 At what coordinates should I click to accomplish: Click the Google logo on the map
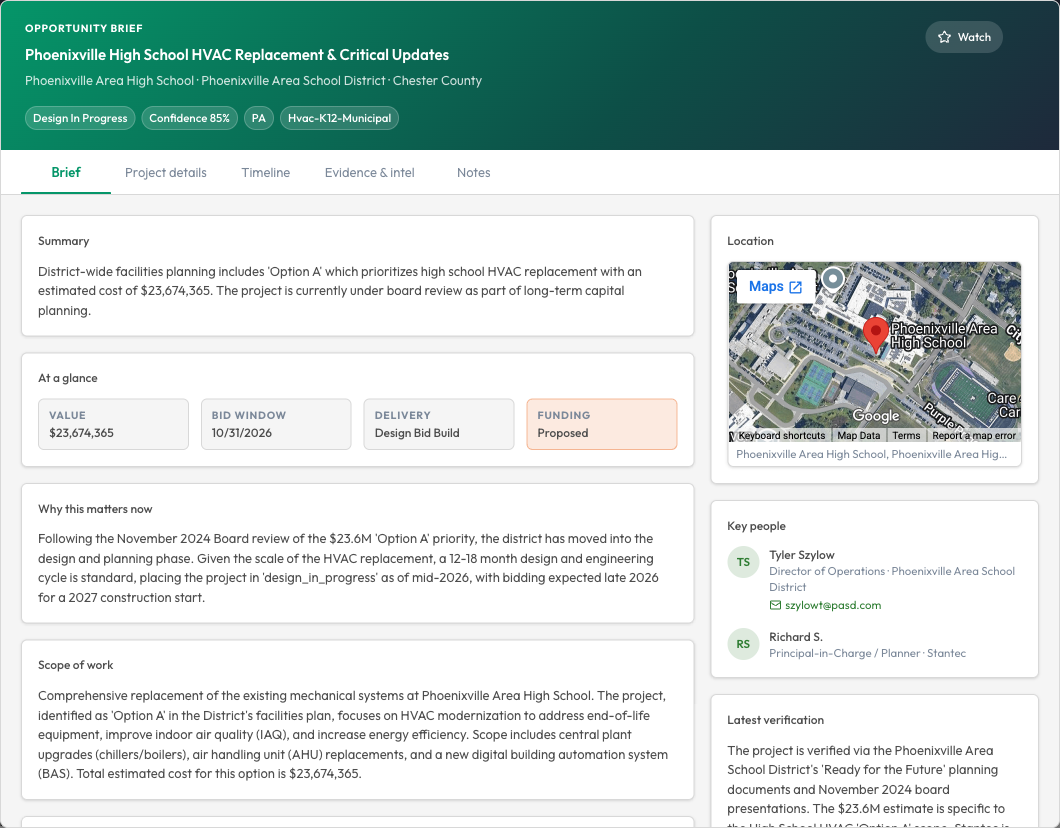coord(875,416)
